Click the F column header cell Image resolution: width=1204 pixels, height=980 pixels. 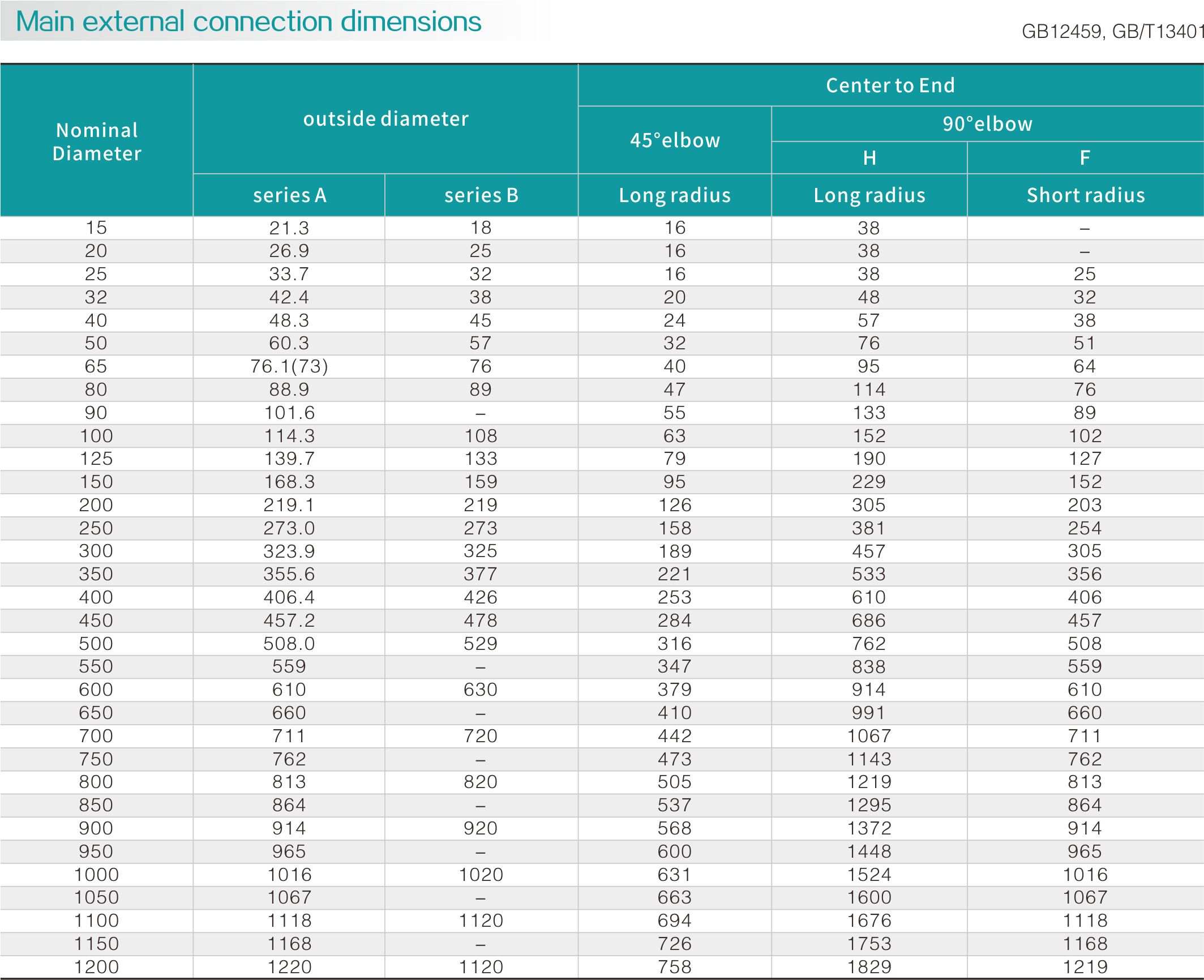pyautogui.click(x=1085, y=158)
